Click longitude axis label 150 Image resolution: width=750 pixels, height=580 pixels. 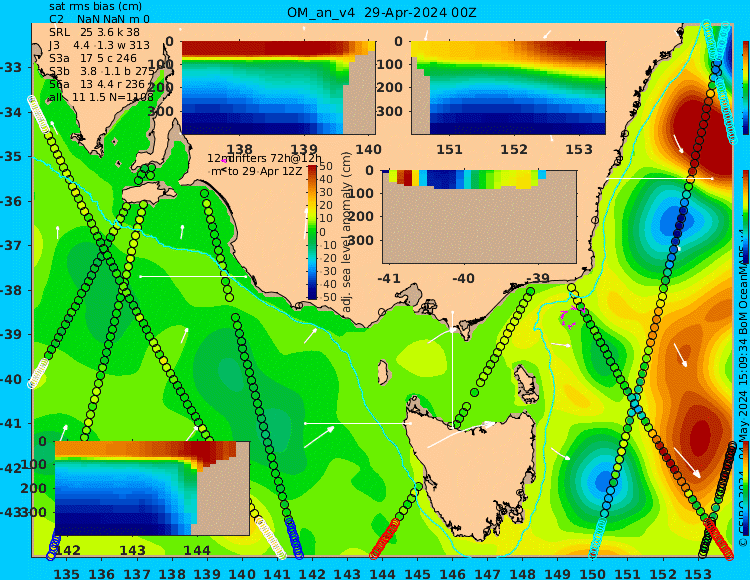tap(593, 573)
